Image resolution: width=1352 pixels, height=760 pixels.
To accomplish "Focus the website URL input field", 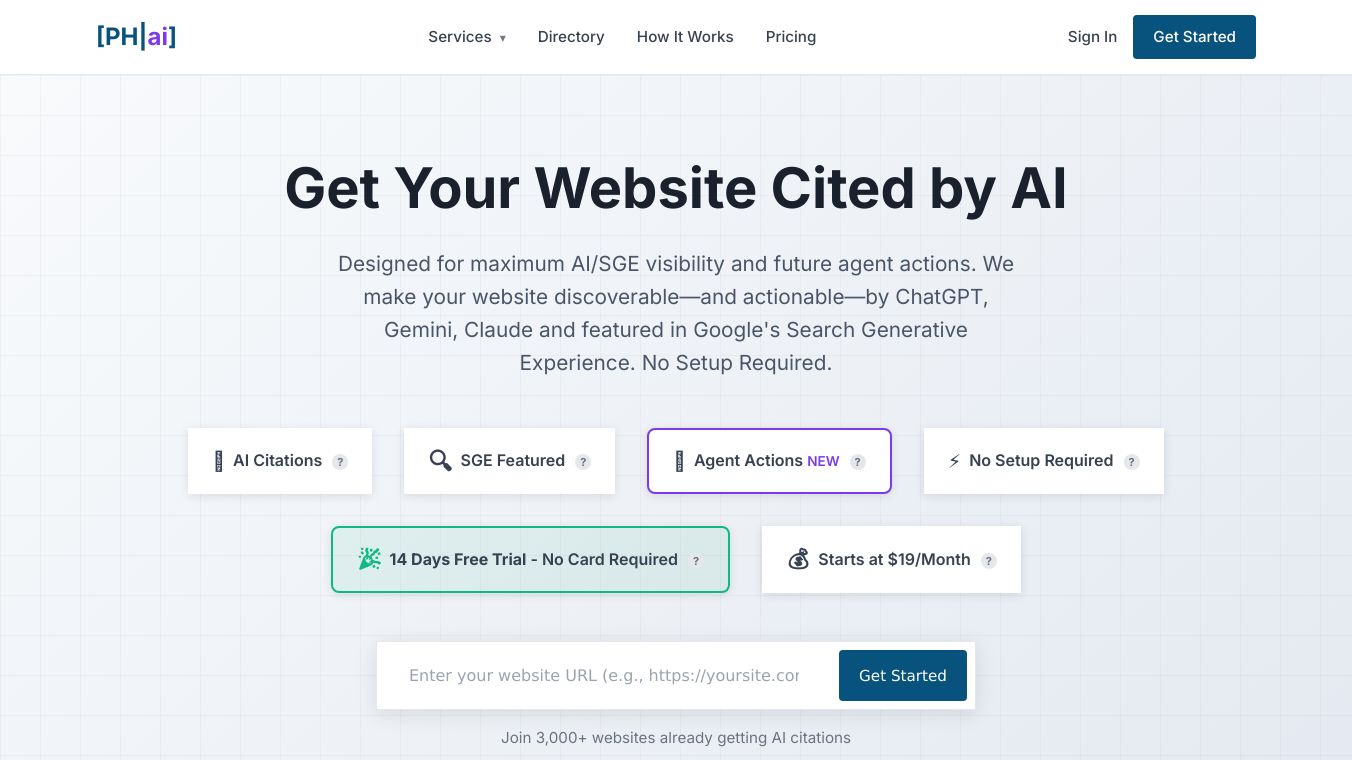I will click(x=604, y=675).
